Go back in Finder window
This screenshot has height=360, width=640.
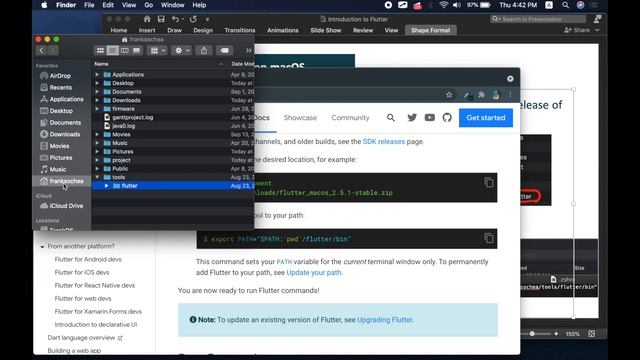41,50
